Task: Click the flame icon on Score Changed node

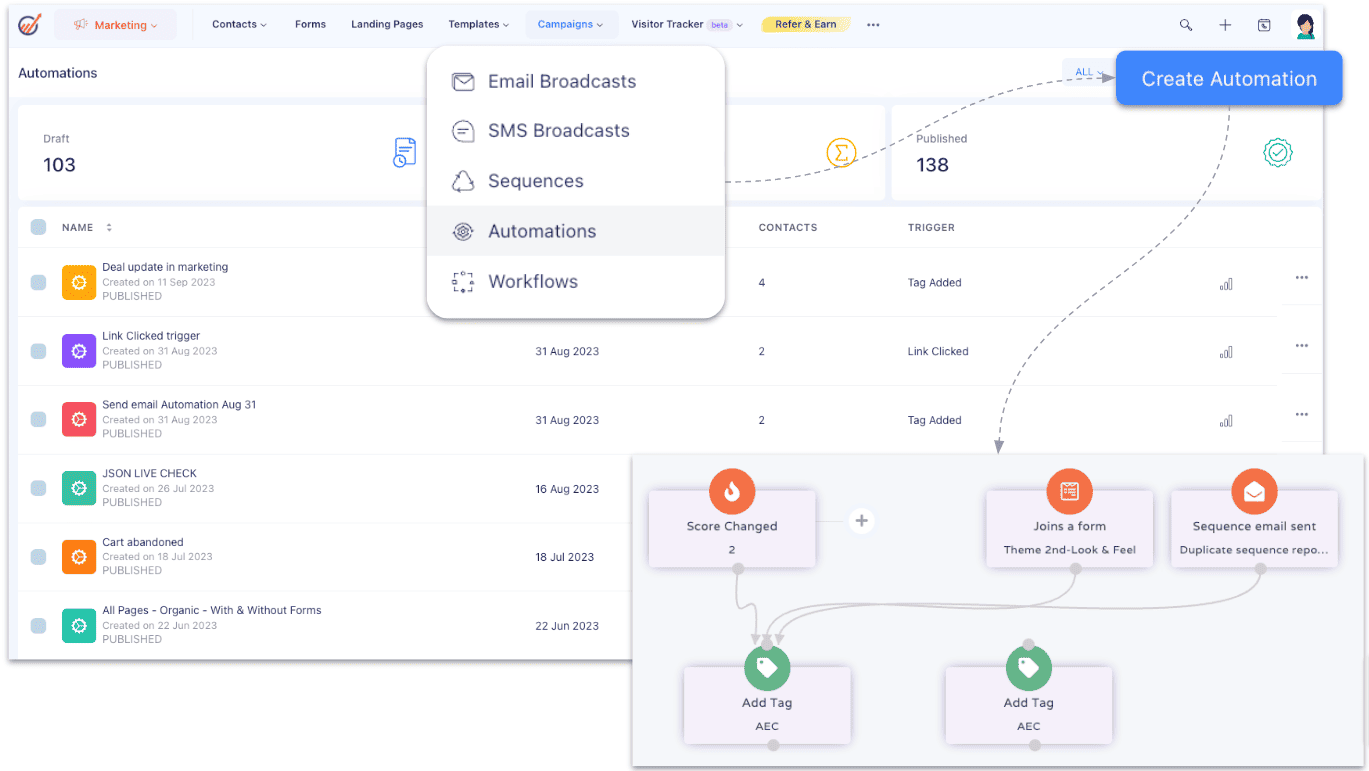Action: point(731,491)
